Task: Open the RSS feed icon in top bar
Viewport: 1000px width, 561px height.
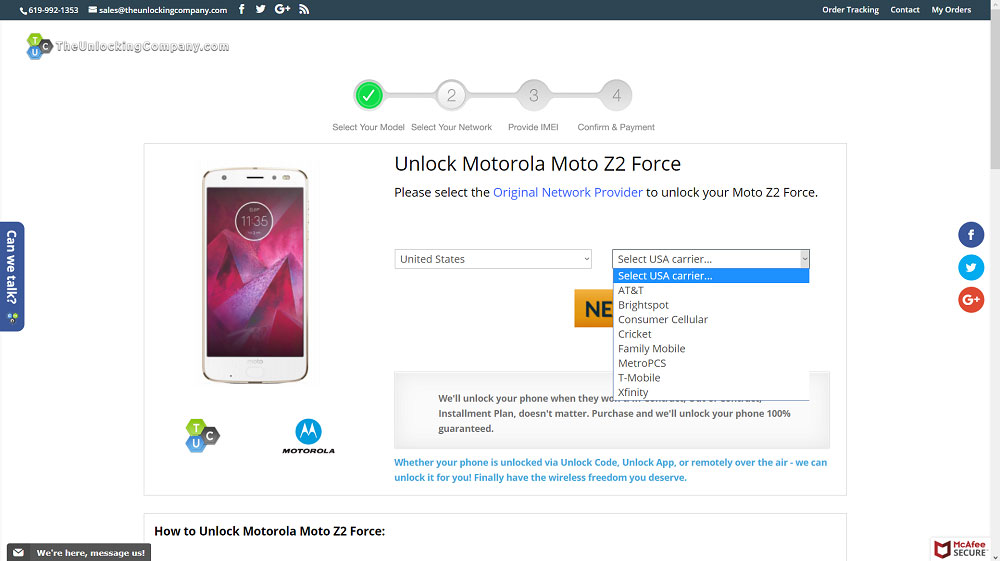Action: tap(304, 9)
